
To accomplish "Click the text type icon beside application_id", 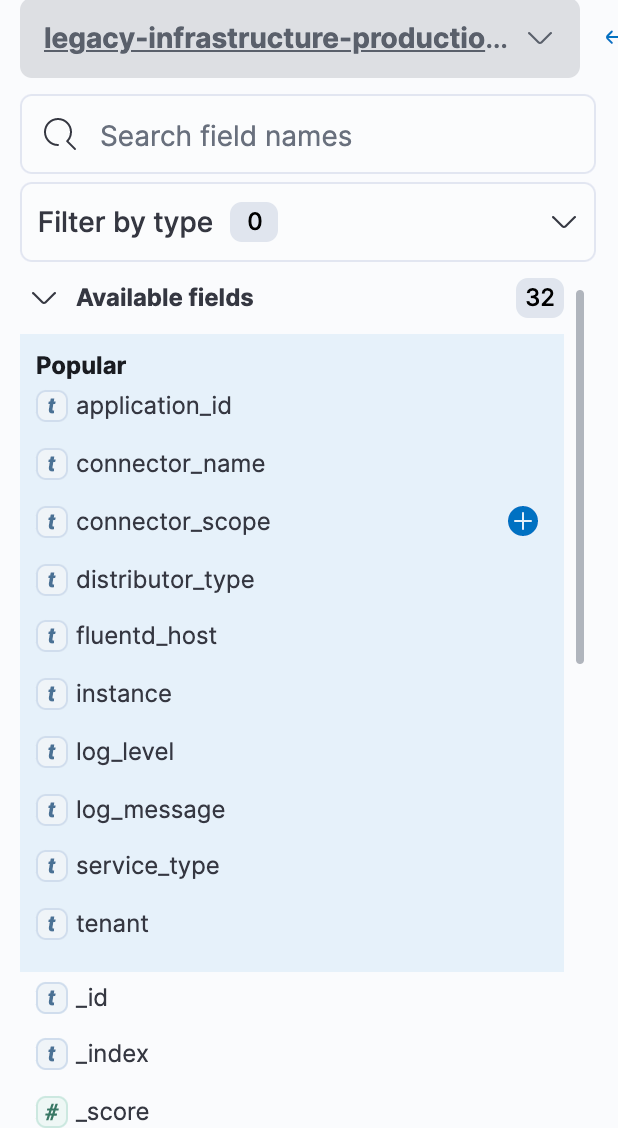I will [x=51, y=406].
